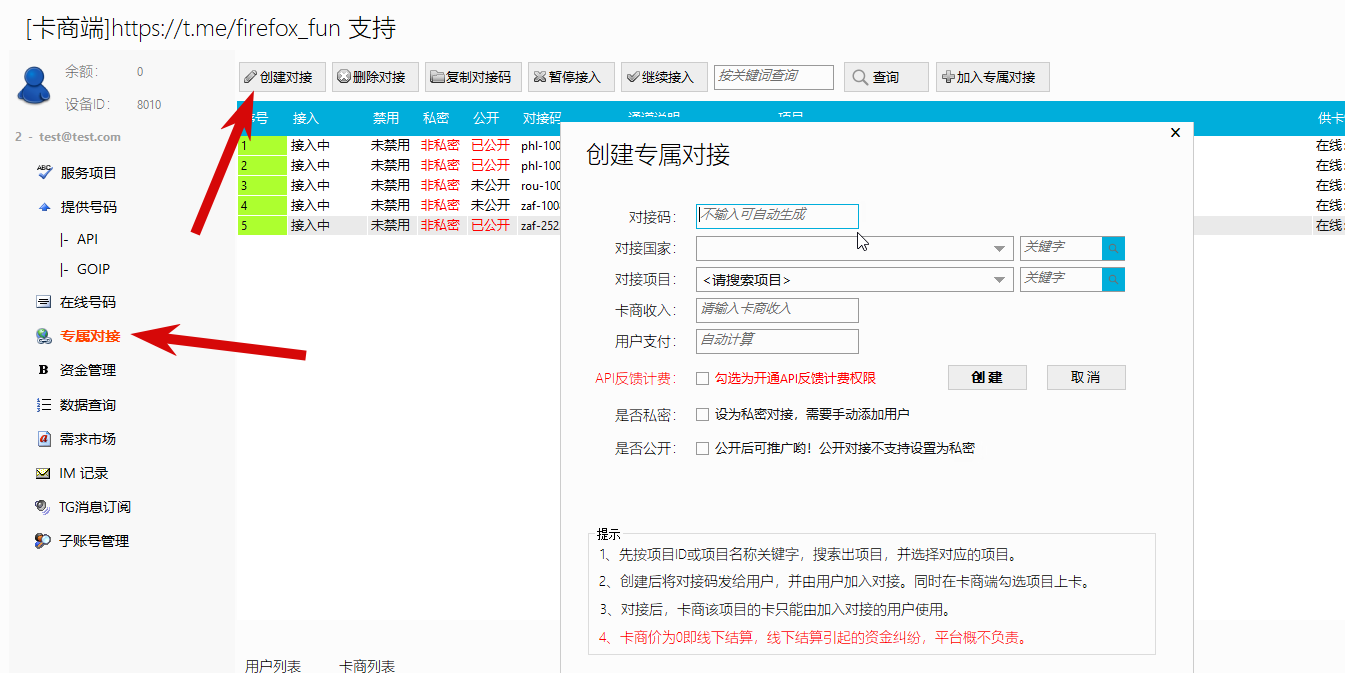Select table row number 1
The width and height of the screenshot is (1345, 673).
[400, 145]
